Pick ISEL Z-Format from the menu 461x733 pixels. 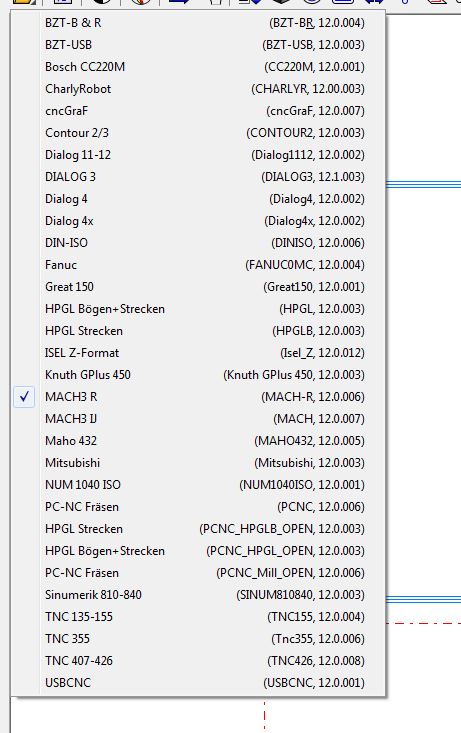tap(198, 353)
